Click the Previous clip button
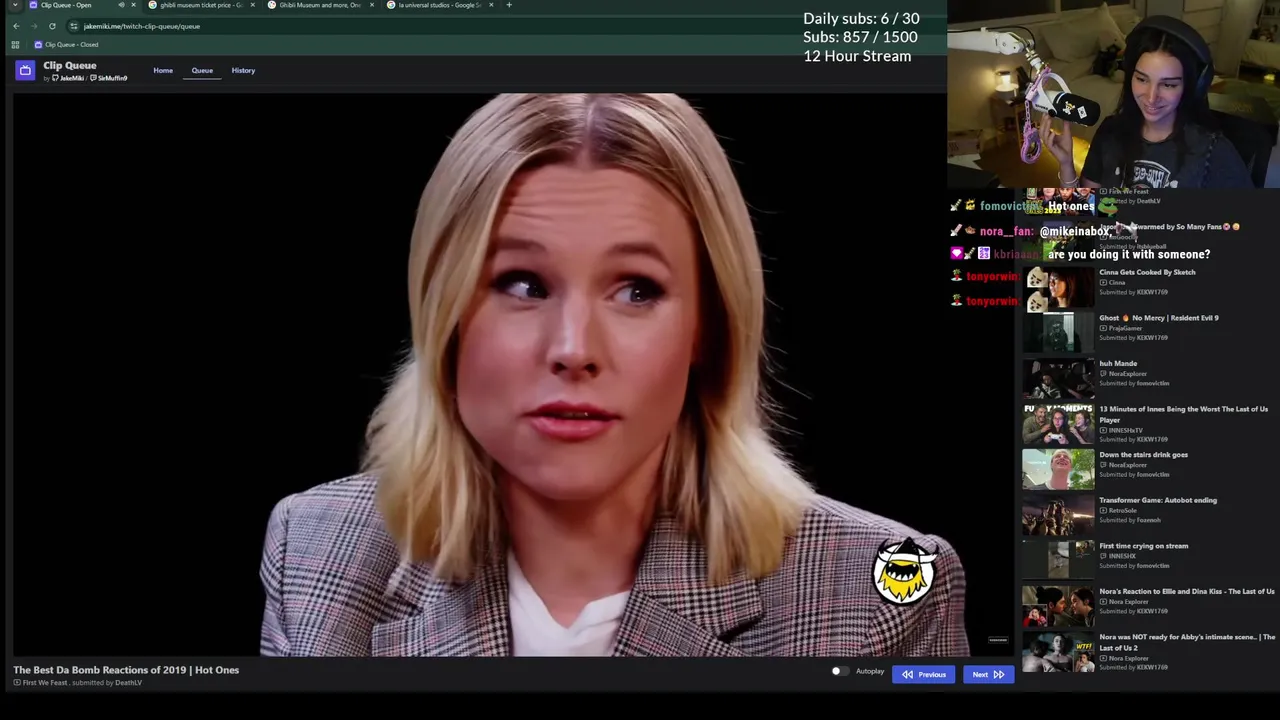Viewport: 1280px width, 720px height. click(923, 674)
